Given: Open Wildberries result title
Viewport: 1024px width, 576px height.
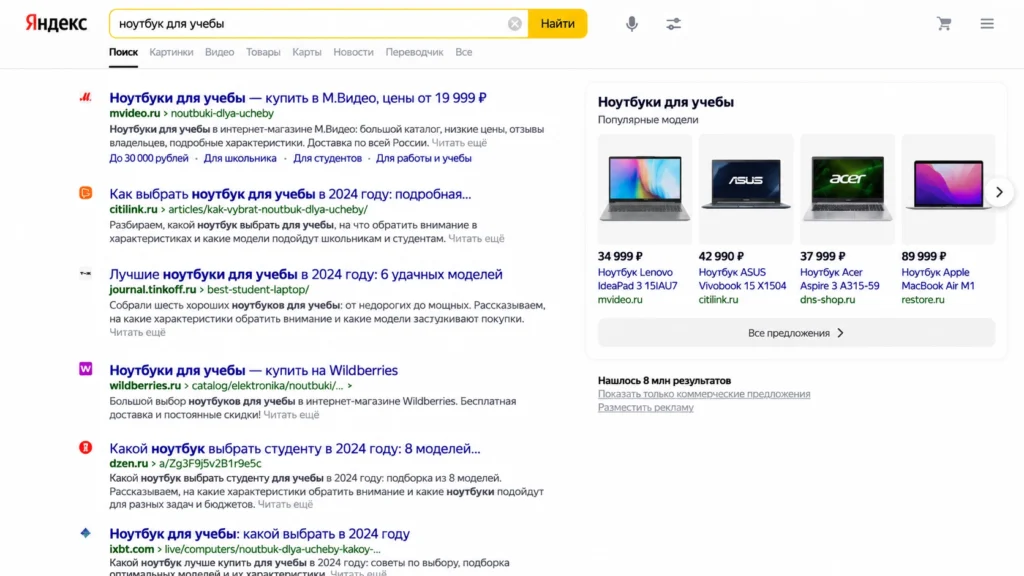Looking at the screenshot, I should tap(253, 370).
